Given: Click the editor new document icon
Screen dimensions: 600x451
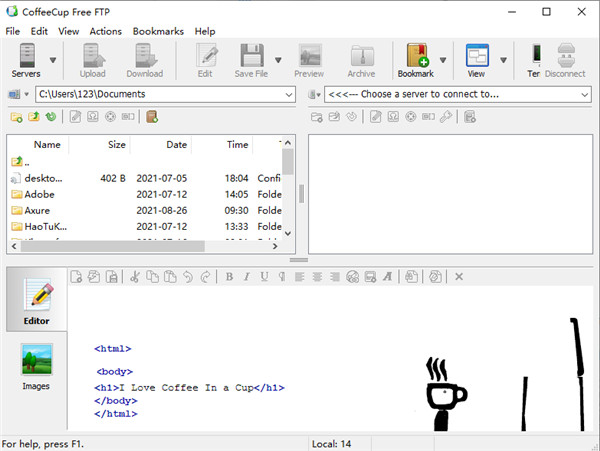Looking at the screenshot, I should pyautogui.click(x=76, y=277).
